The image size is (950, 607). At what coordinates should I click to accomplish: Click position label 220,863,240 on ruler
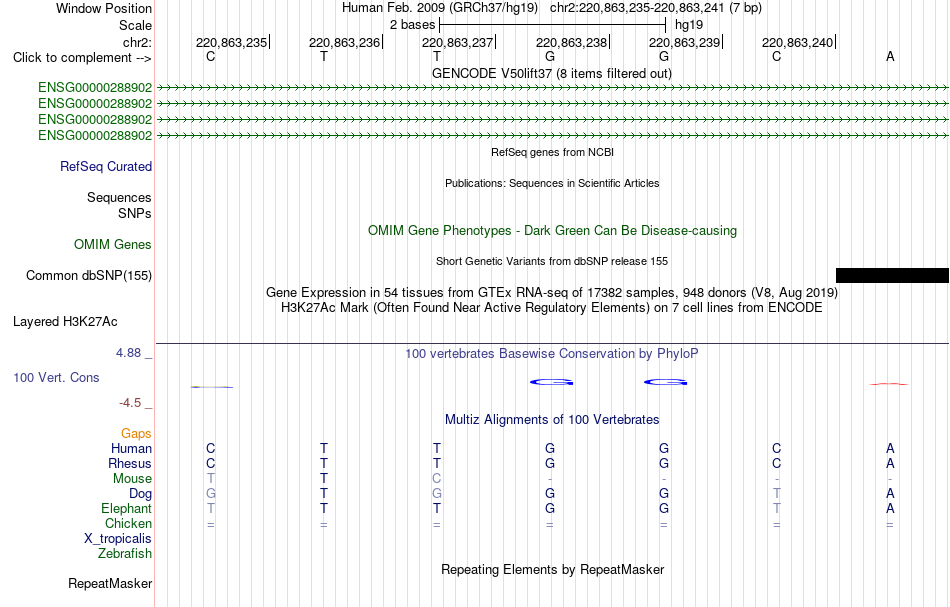click(x=797, y=42)
